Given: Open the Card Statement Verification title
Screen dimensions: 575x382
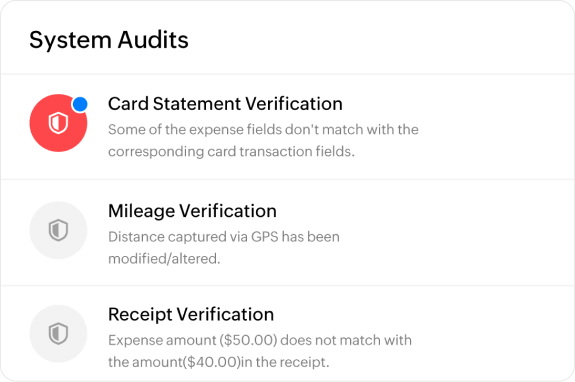Looking at the screenshot, I should point(225,104).
